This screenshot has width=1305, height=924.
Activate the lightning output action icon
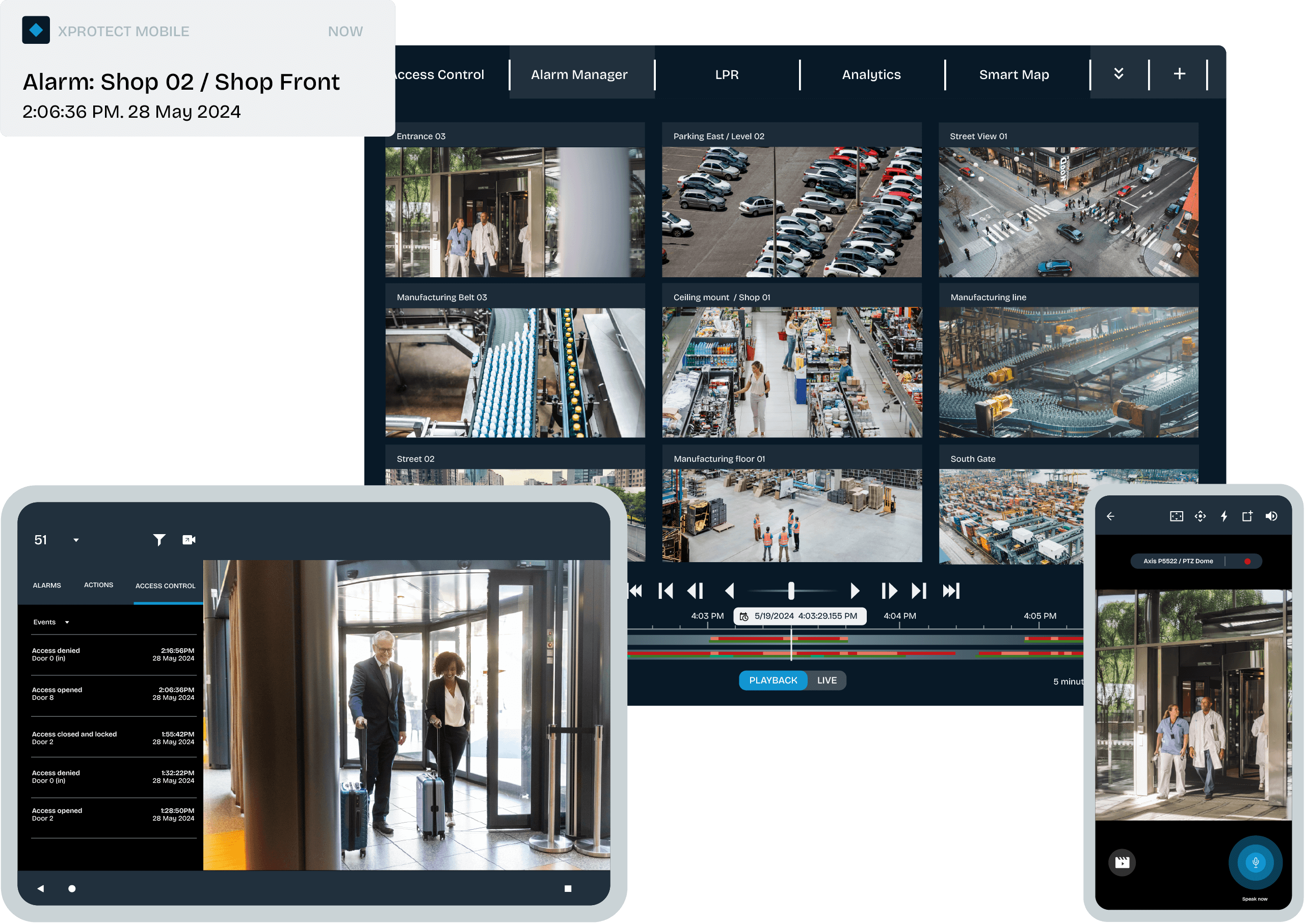coord(1223,517)
